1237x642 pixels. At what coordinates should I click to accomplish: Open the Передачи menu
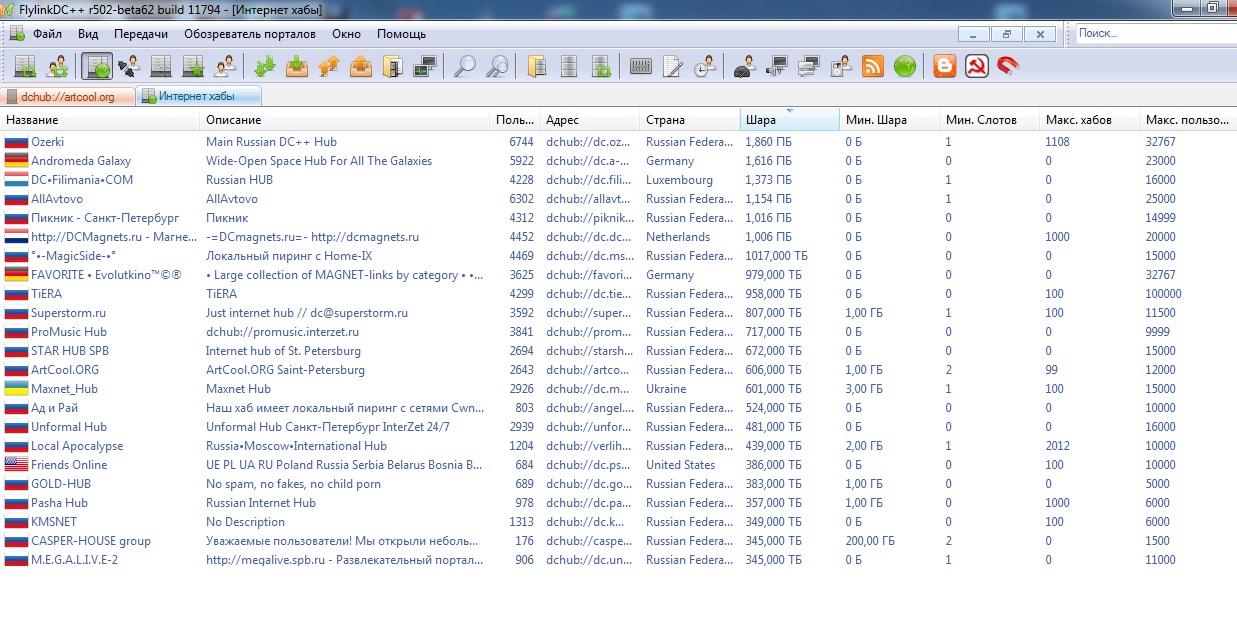(141, 34)
